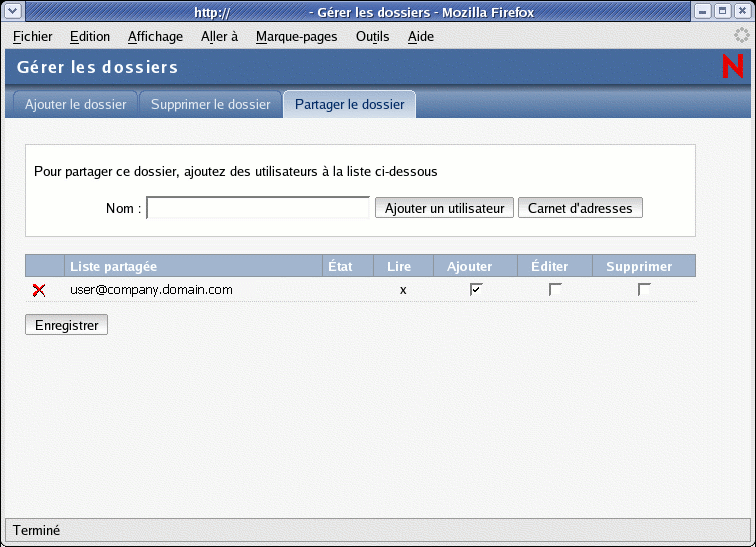This screenshot has width=756, height=547.
Task: Click the Firefox activity throbber icon
Action: click(x=742, y=35)
